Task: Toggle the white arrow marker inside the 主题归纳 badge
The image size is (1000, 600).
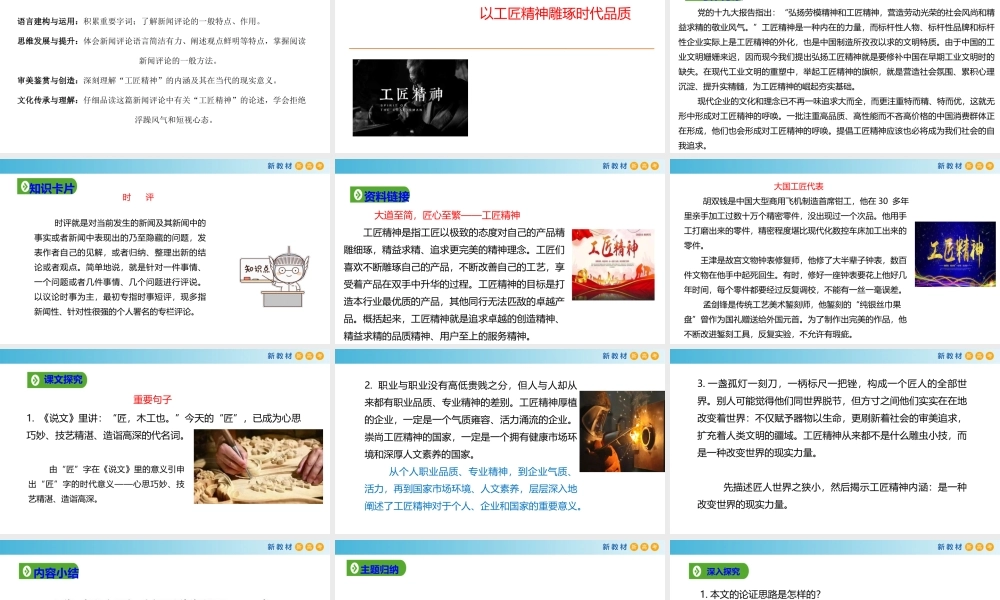Action: [353, 570]
